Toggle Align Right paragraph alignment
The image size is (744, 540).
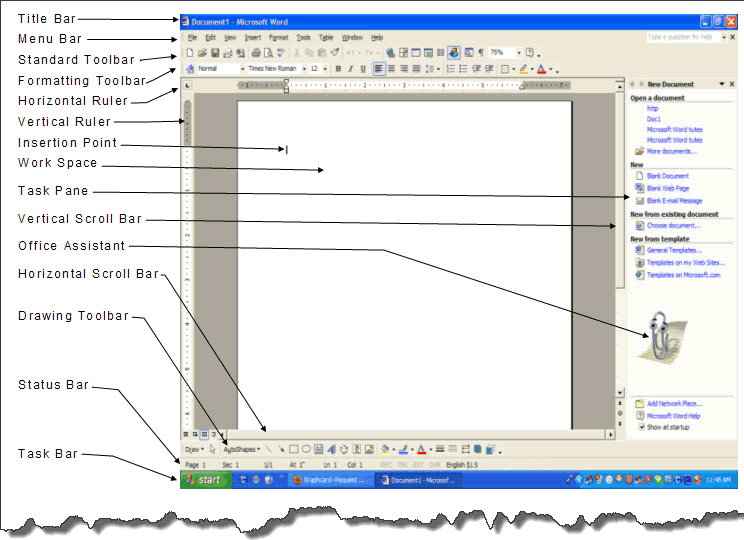tap(404, 69)
